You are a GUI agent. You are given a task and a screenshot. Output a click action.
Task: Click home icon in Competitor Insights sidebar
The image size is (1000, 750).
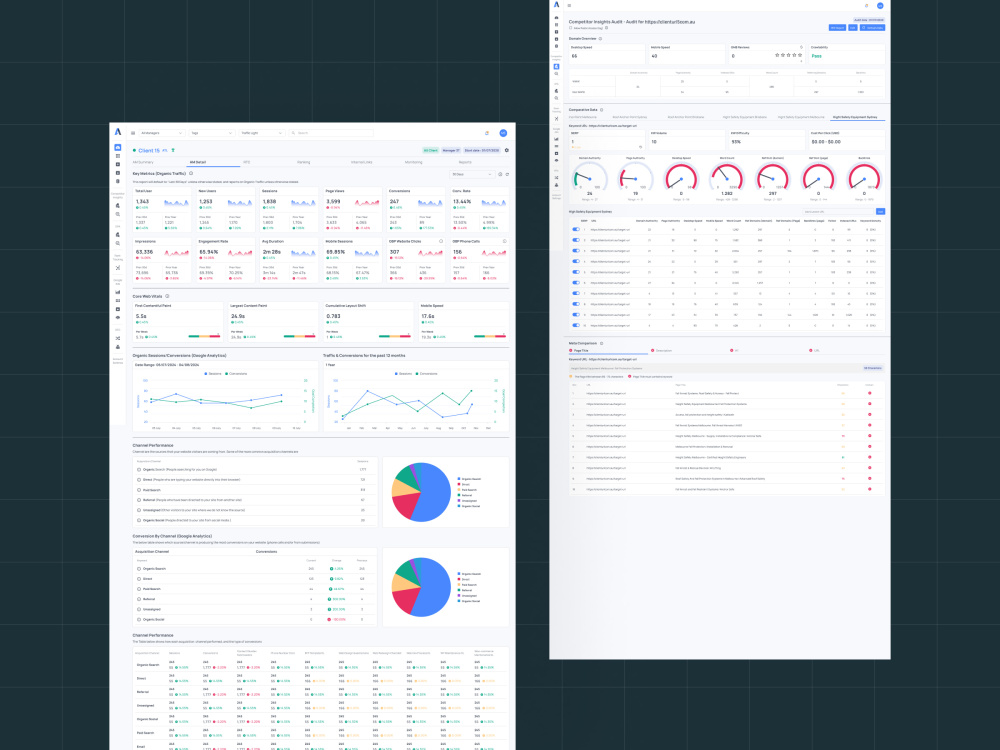point(556,18)
